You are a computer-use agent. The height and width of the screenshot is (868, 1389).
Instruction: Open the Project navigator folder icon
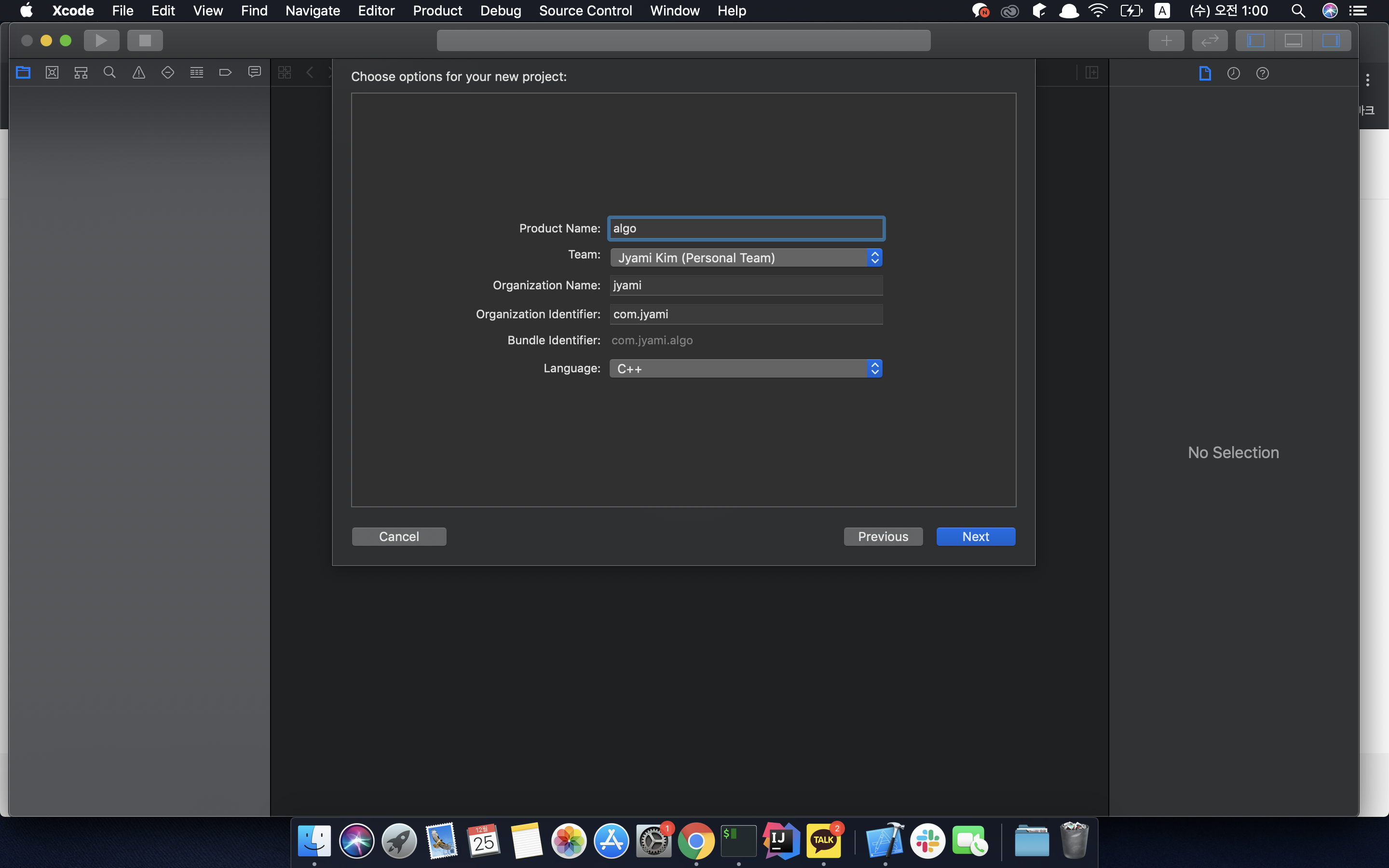(x=23, y=72)
